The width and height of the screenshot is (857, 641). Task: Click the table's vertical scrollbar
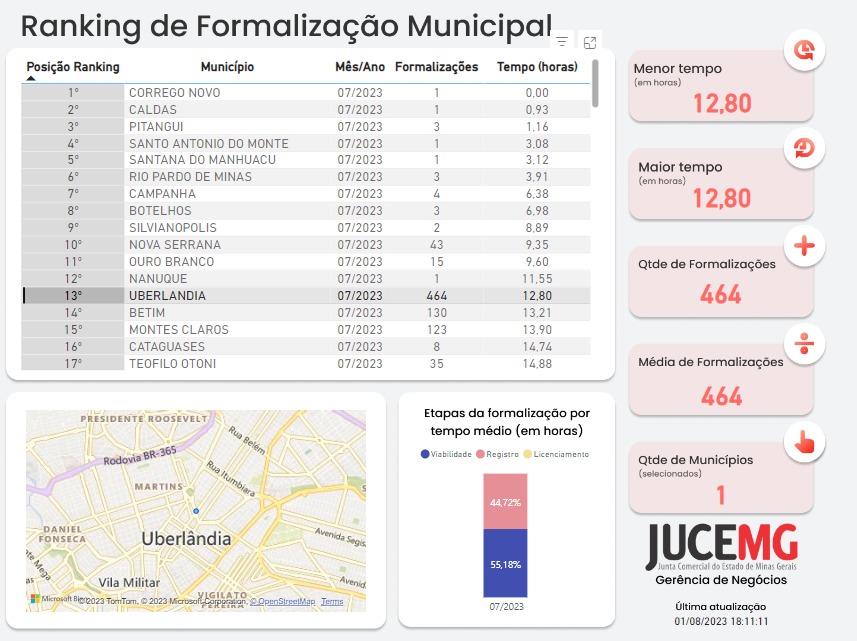(595, 84)
